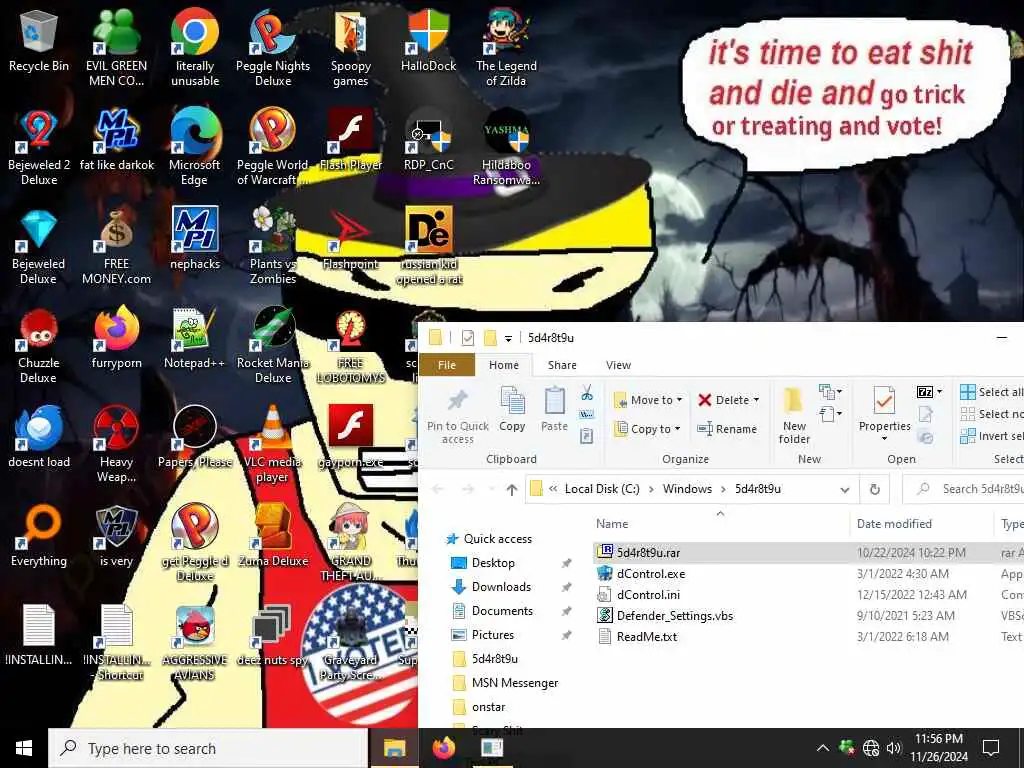This screenshot has width=1024, height=768.
Task: Launch Bejeweled 2 Deluxe shortcut
Action: [x=39, y=146]
